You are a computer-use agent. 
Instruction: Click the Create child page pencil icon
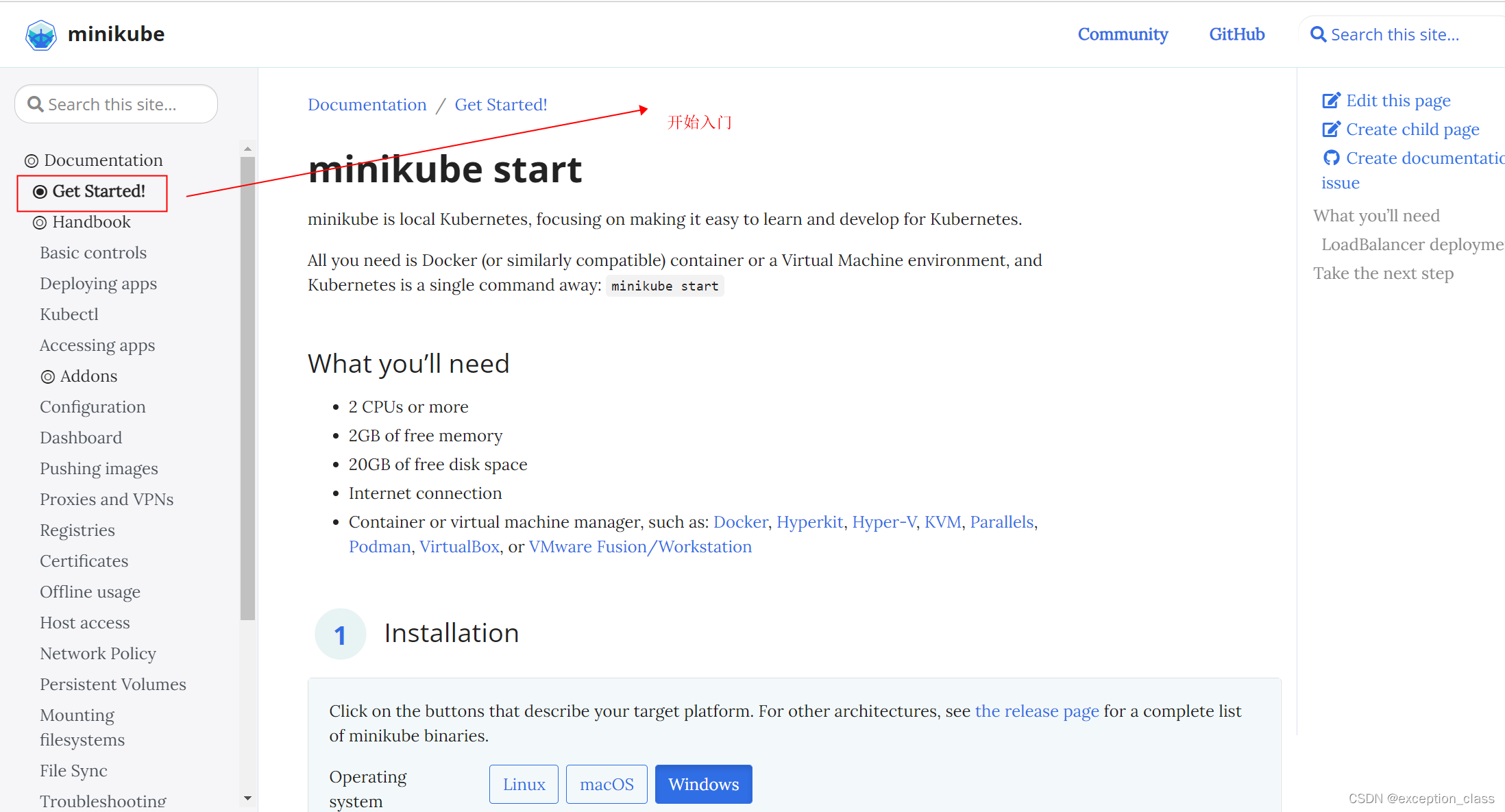(1331, 130)
